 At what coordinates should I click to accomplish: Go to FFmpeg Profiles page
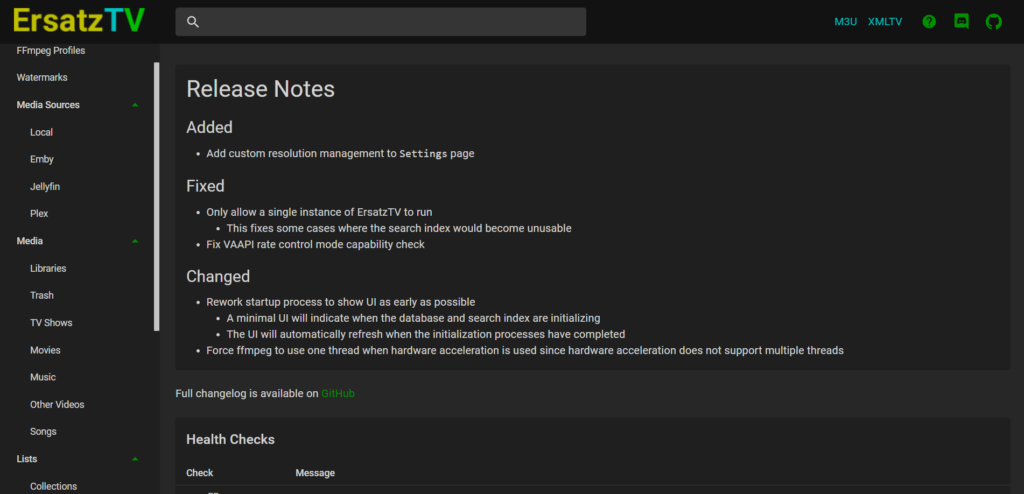click(51, 50)
